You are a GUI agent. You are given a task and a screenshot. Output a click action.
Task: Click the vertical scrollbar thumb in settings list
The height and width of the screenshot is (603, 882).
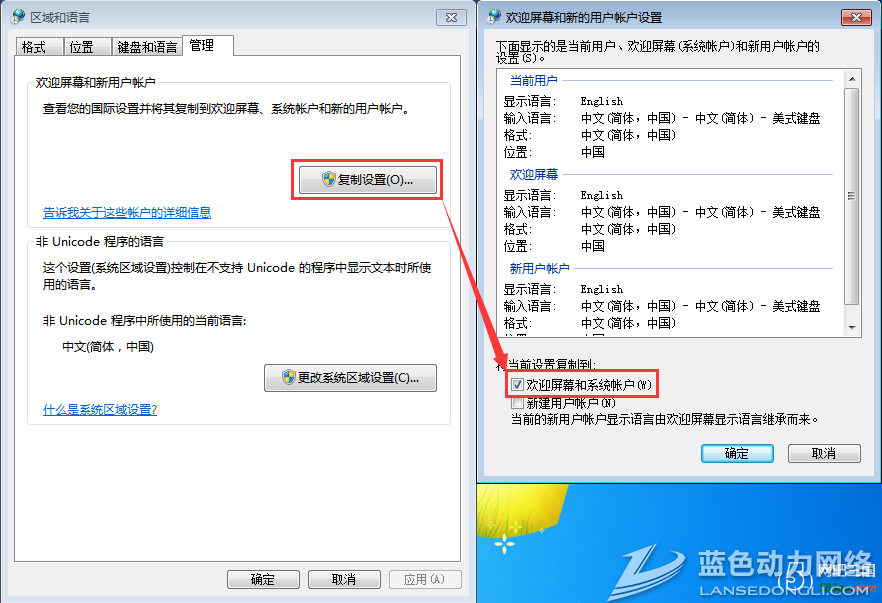(852, 195)
